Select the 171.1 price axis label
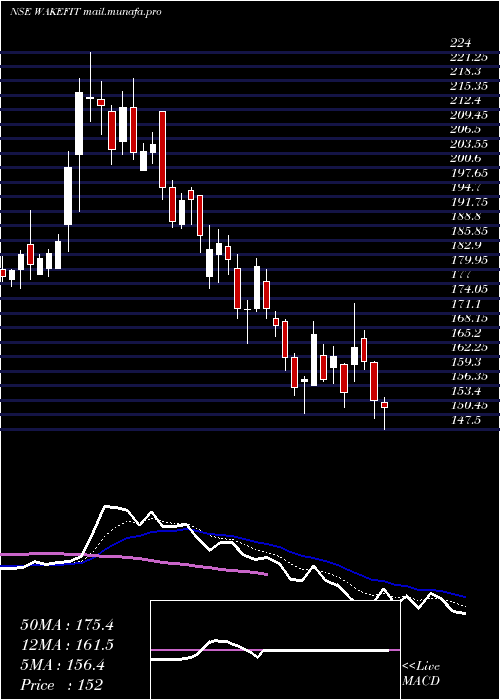 (x=465, y=304)
